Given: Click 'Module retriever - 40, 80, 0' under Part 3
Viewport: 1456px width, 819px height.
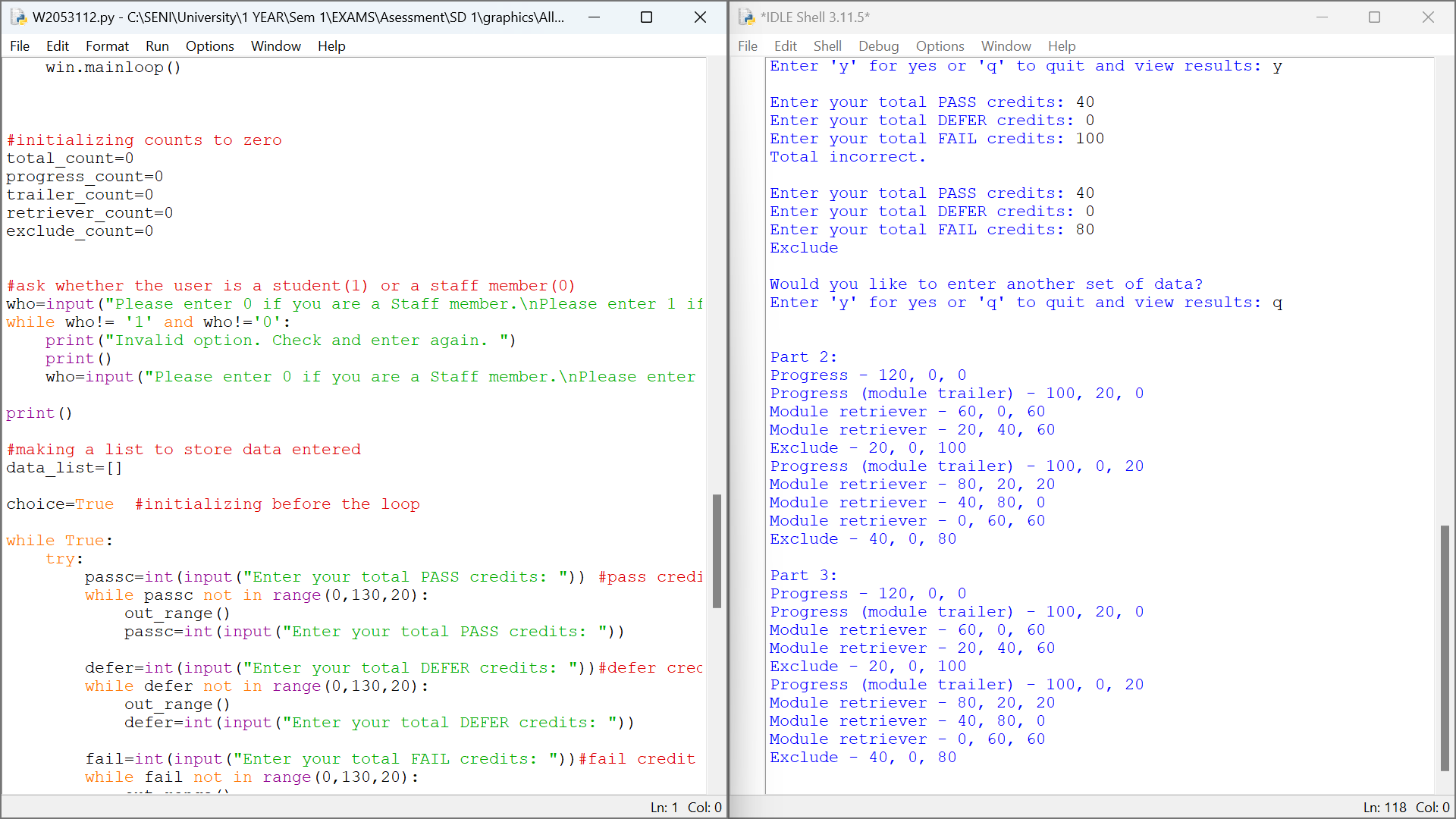Looking at the screenshot, I should pos(908,721).
